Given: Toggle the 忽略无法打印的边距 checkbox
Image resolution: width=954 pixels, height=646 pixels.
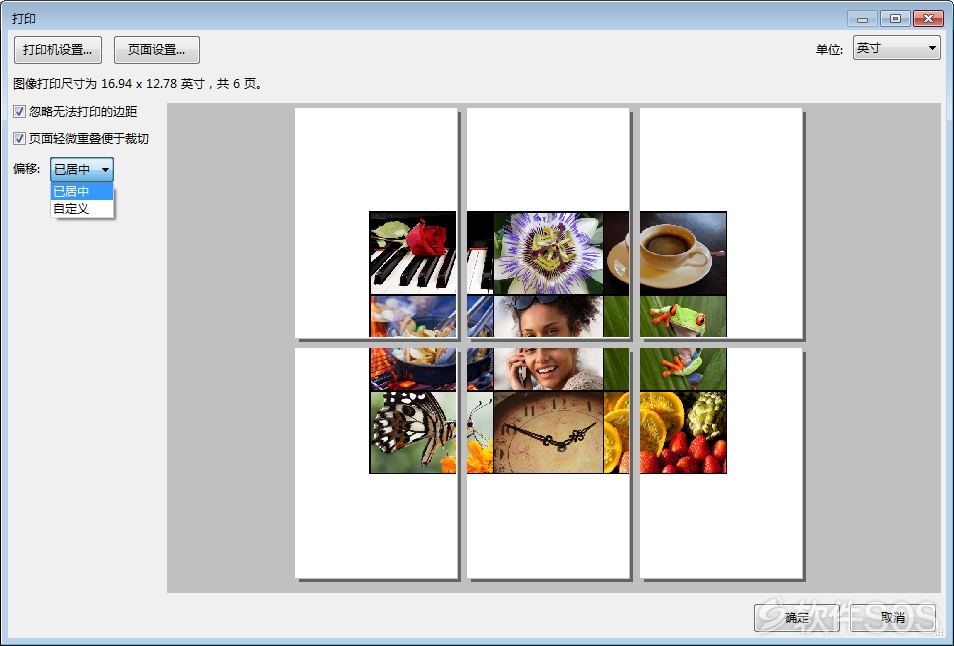Looking at the screenshot, I should tap(19, 111).
